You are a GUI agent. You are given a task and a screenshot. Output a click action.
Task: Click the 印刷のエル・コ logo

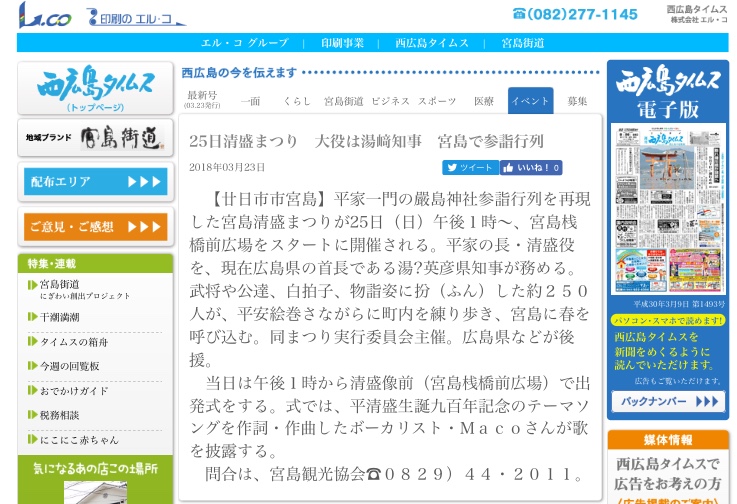point(134,17)
